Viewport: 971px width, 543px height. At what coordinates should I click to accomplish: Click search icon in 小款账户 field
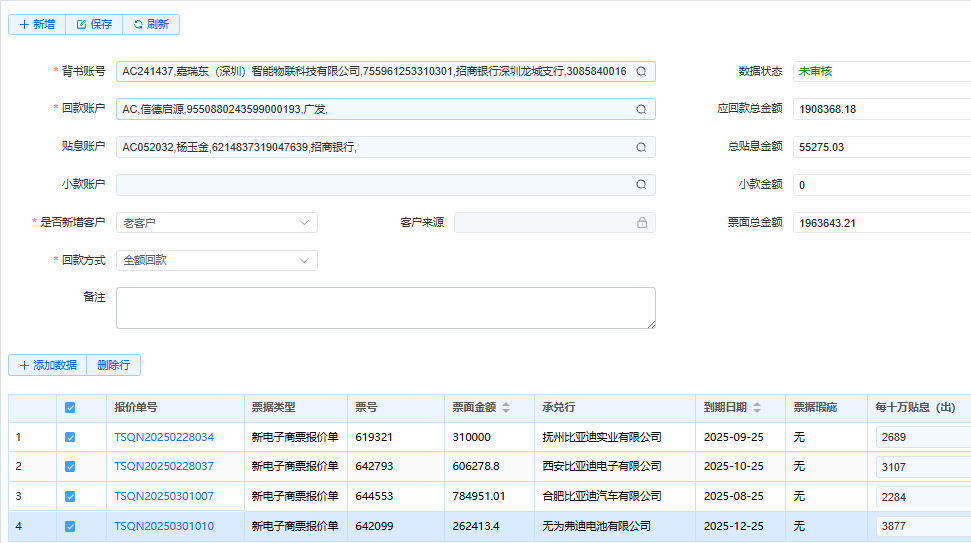(642, 185)
